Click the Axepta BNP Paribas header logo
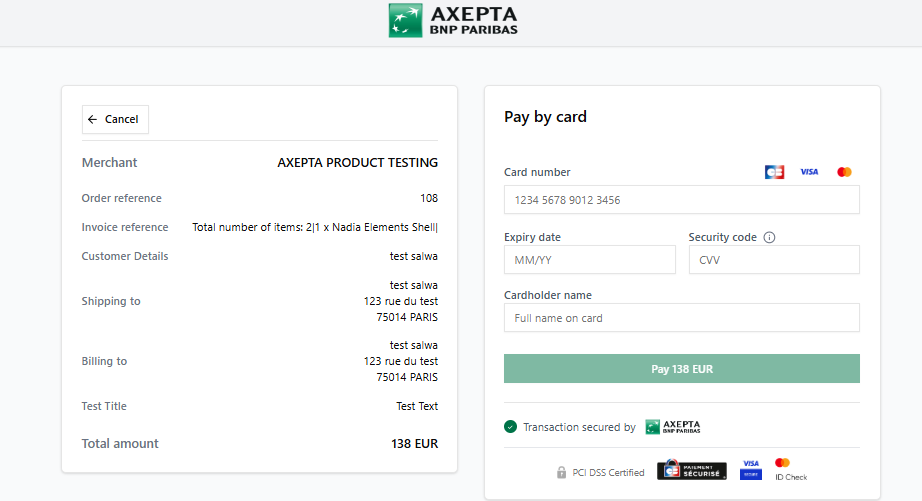 click(x=453, y=20)
